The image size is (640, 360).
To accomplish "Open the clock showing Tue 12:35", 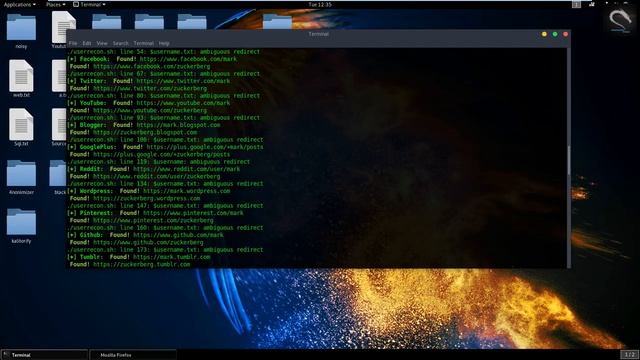I will 320,4.
